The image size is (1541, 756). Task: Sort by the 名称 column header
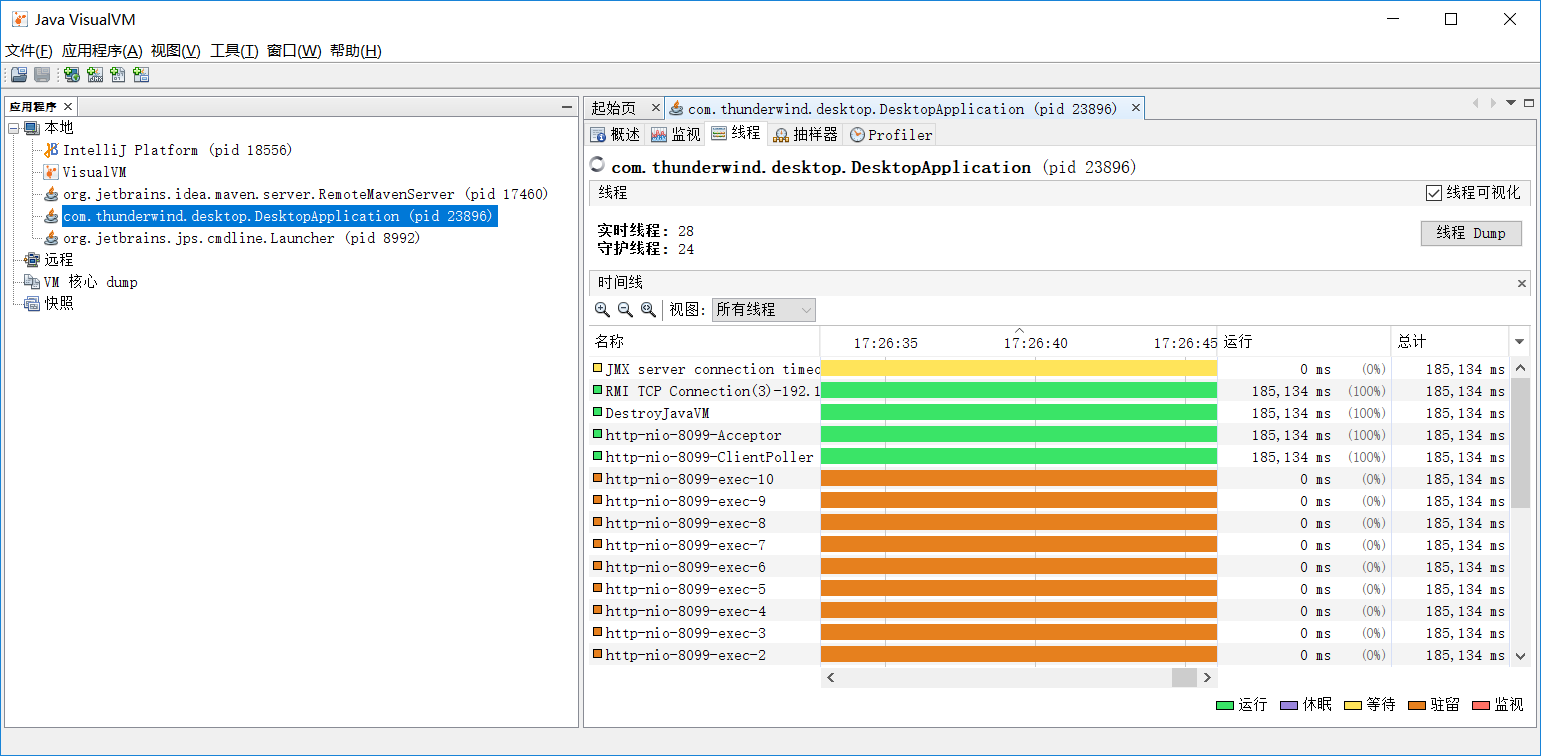point(704,342)
